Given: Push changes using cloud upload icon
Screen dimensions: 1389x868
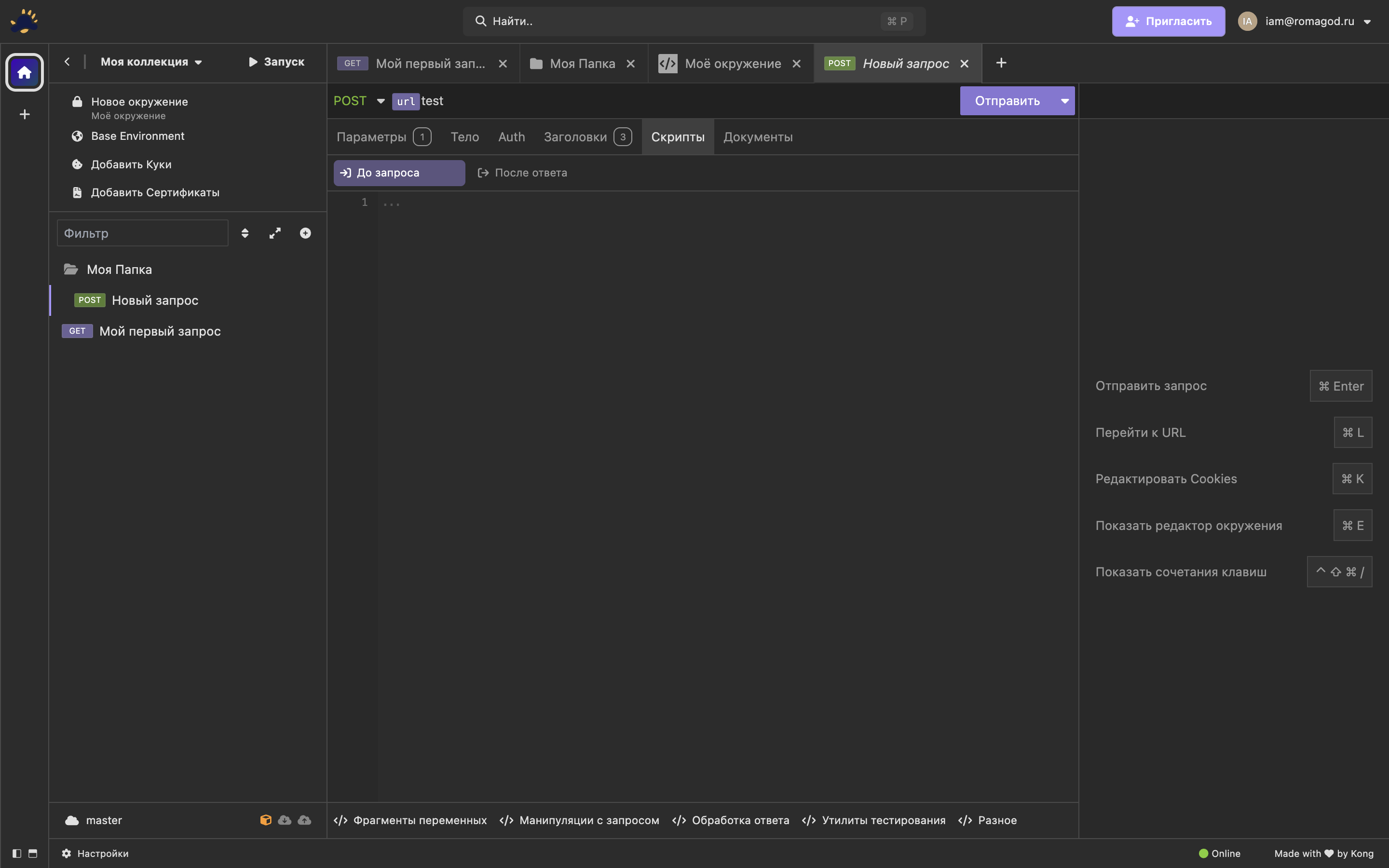Looking at the screenshot, I should tap(304, 820).
